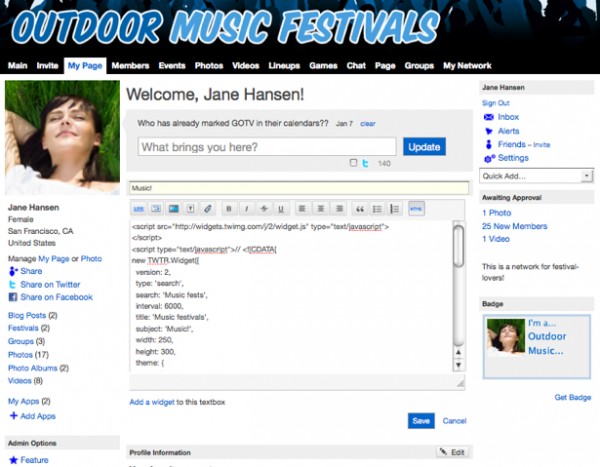Click the Add a widget link
600x467 pixels.
point(152,402)
